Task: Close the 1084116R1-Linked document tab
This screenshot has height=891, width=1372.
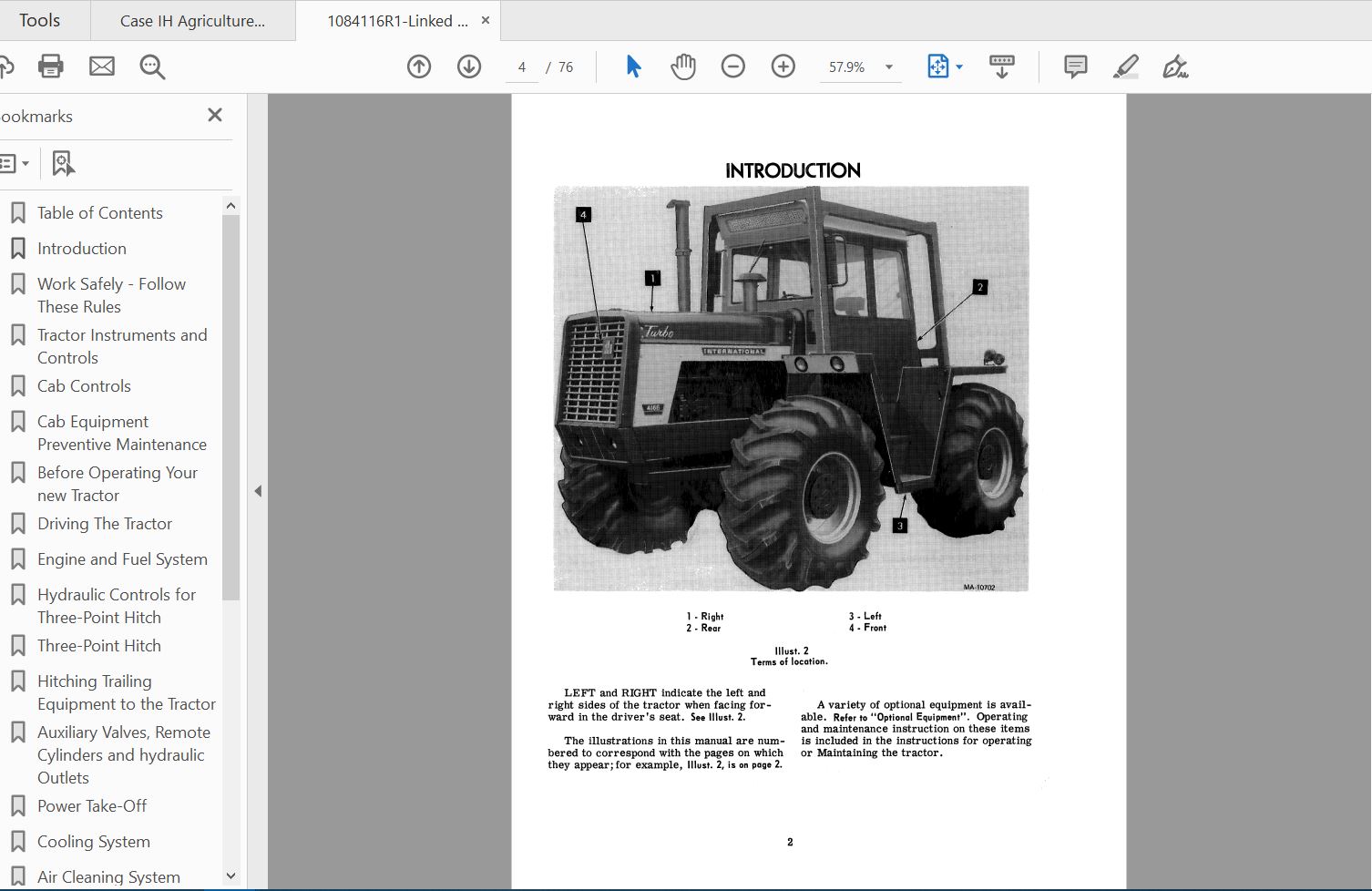Action: (486, 20)
